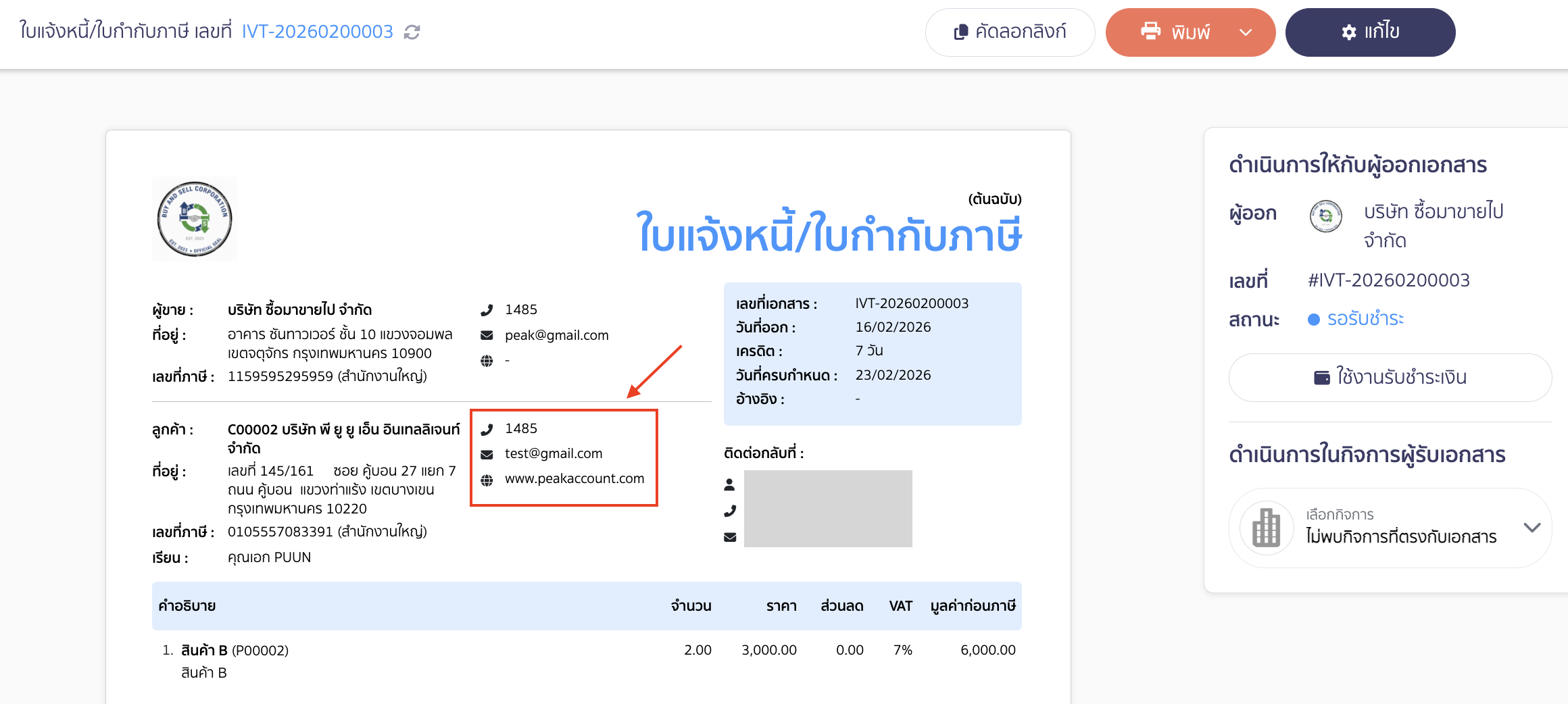The height and width of the screenshot is (704, 1568).
Task: Open document number link IVT-20260200003
Action: point(316,31)
